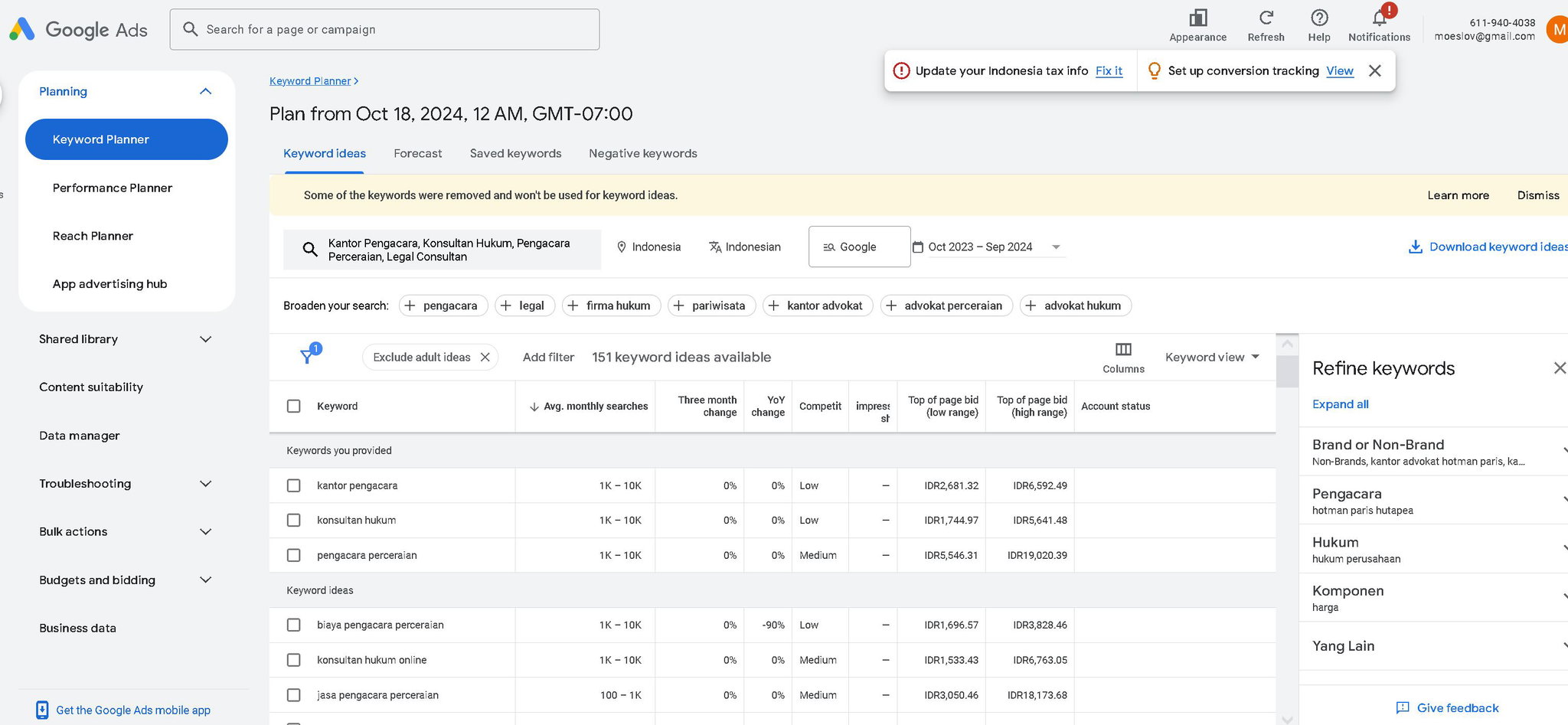Collapse the Planning section
Viewport: 1568px width, 725px height.
point(205,91)
